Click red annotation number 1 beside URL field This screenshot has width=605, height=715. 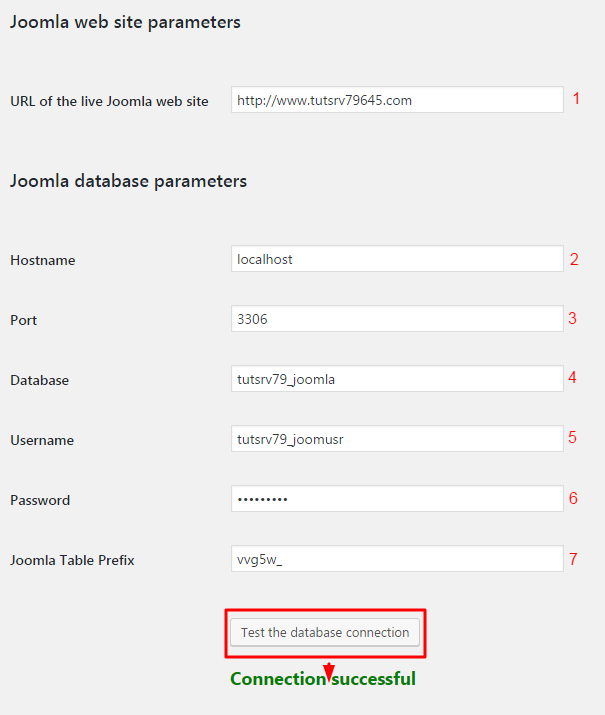[x=576, y=98]
